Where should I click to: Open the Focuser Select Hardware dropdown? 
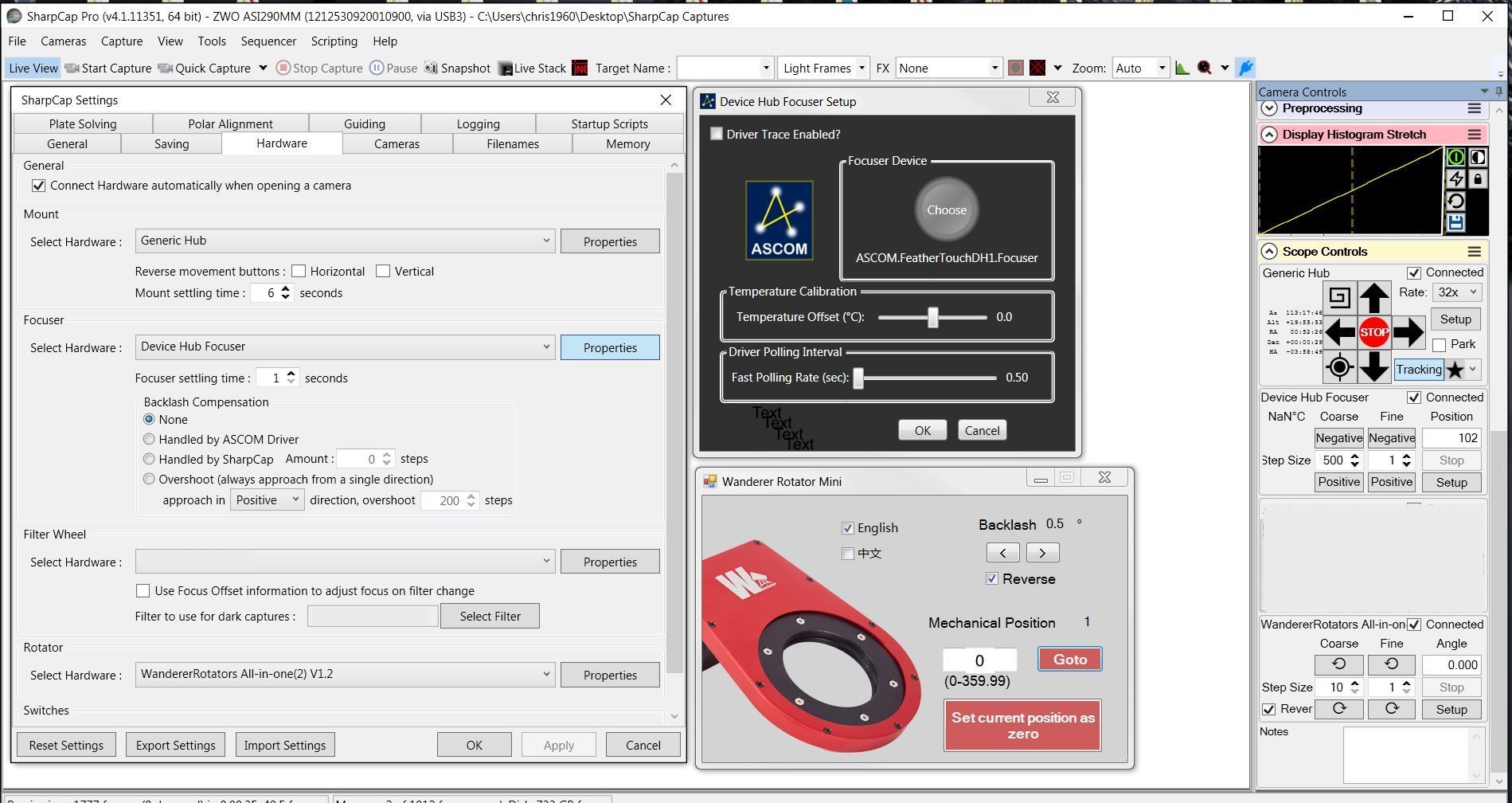(x=345, y=347)
